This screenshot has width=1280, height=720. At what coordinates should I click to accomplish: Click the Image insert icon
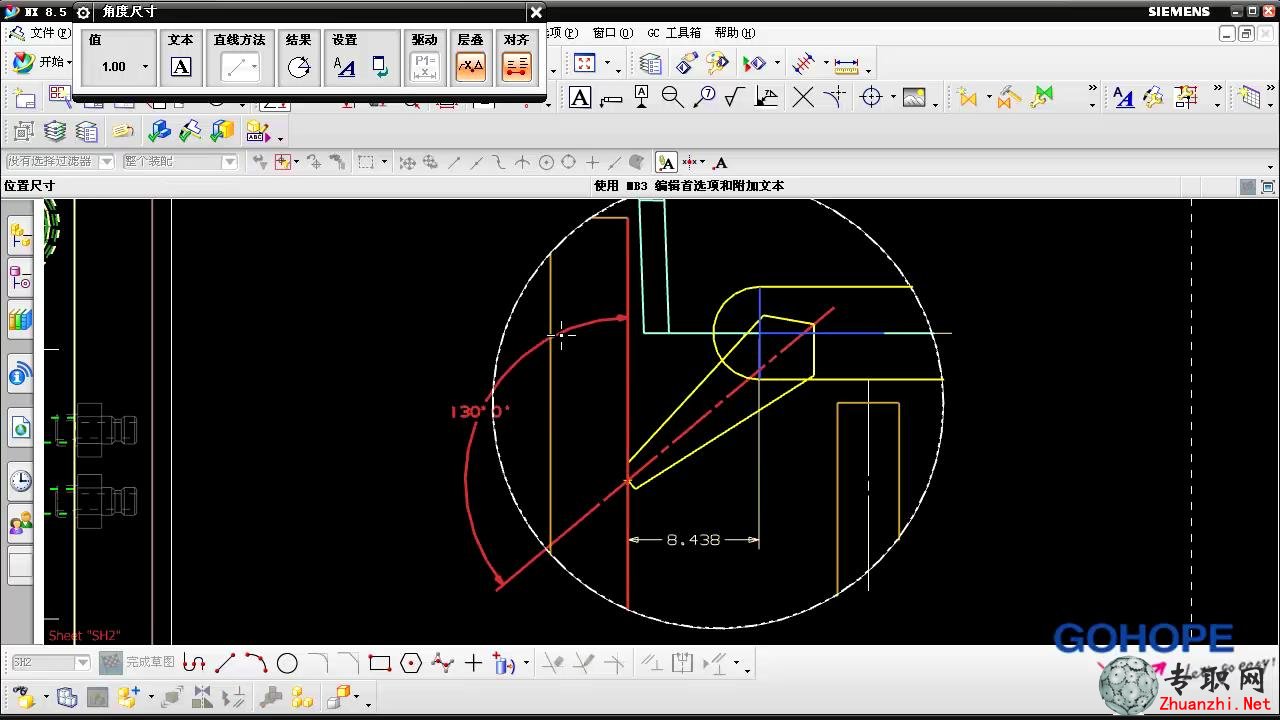point(913,97)
